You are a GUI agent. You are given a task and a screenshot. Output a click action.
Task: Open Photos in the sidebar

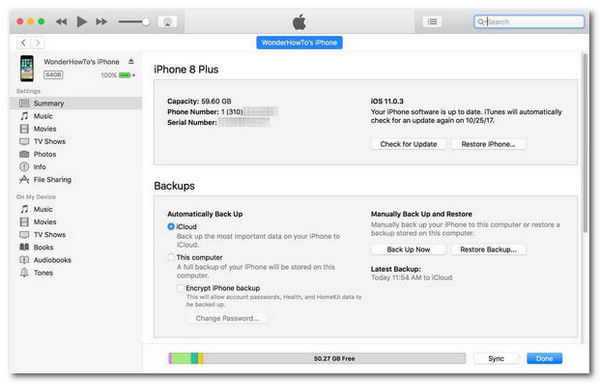point(76,154)
